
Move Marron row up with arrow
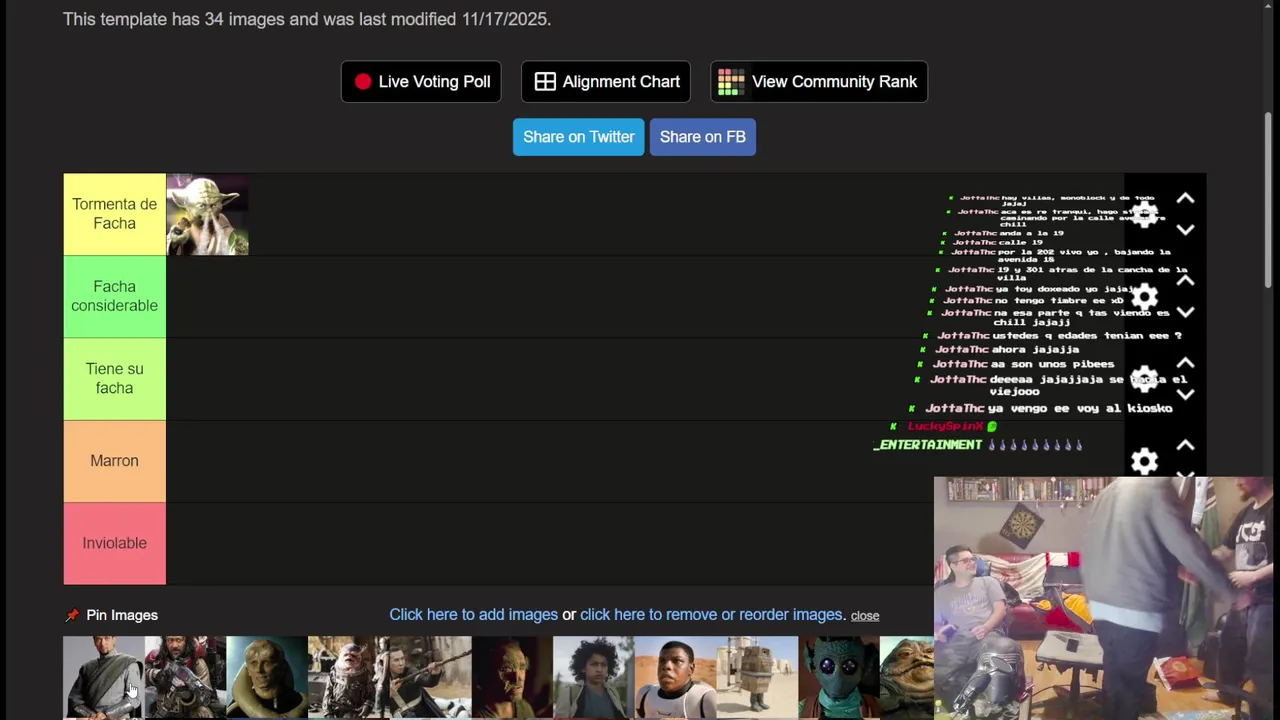click(x=1185, y=445)
